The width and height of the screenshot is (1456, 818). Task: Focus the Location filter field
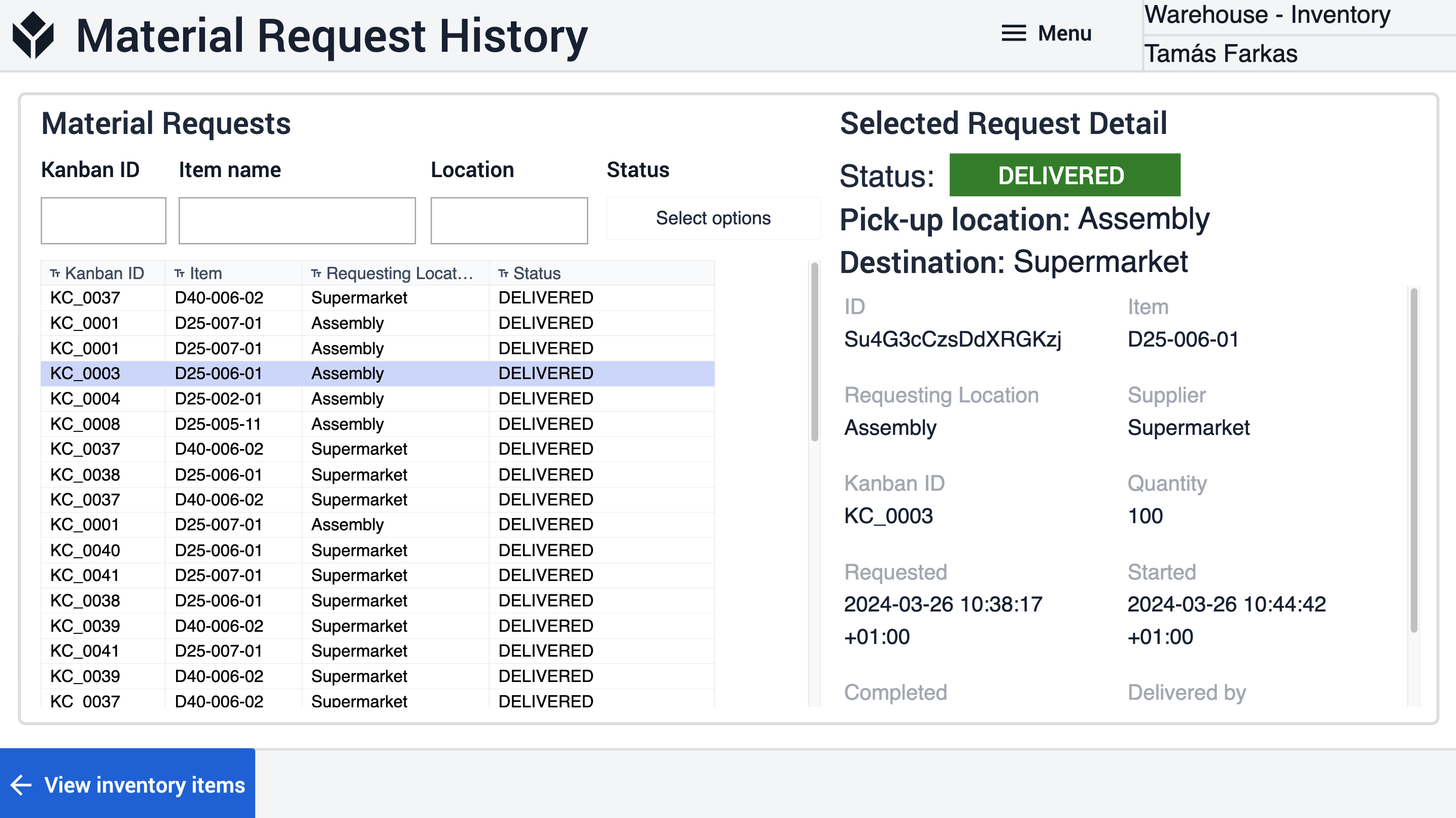click(509, 220)
